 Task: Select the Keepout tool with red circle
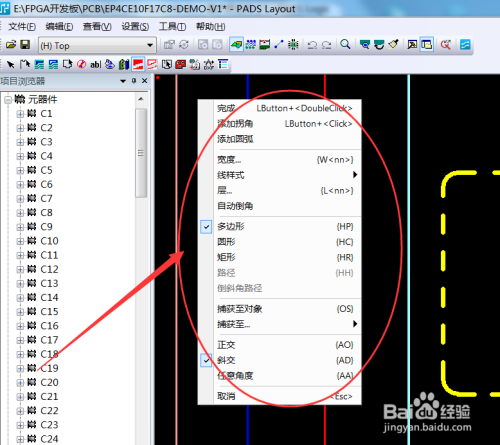(x=81, y=64)
